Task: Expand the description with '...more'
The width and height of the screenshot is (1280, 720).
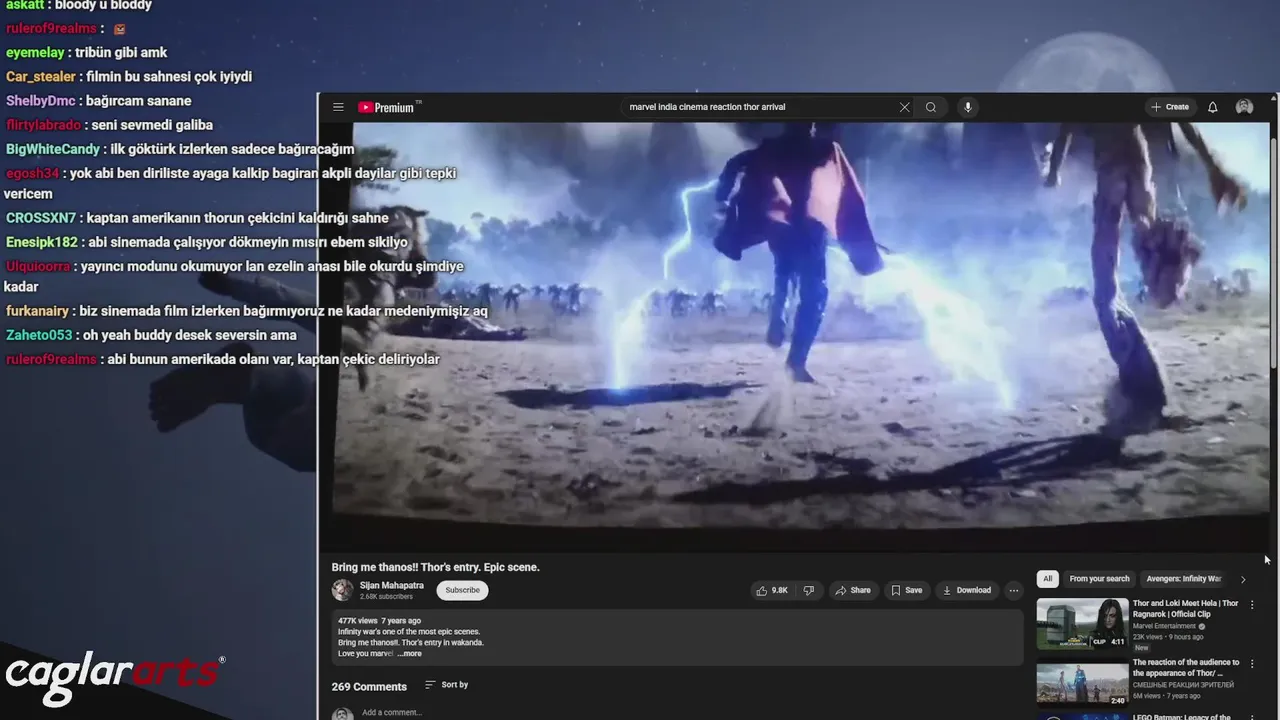Action: pos(409,654)
